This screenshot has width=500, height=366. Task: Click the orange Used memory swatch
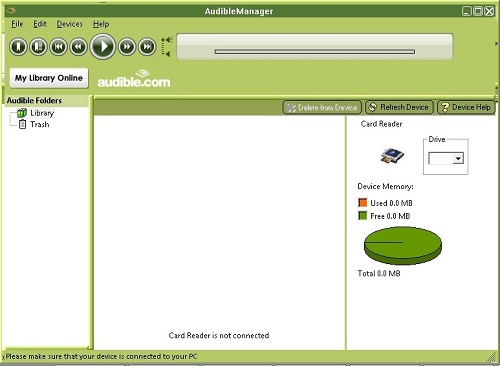[x=362, y=203]
